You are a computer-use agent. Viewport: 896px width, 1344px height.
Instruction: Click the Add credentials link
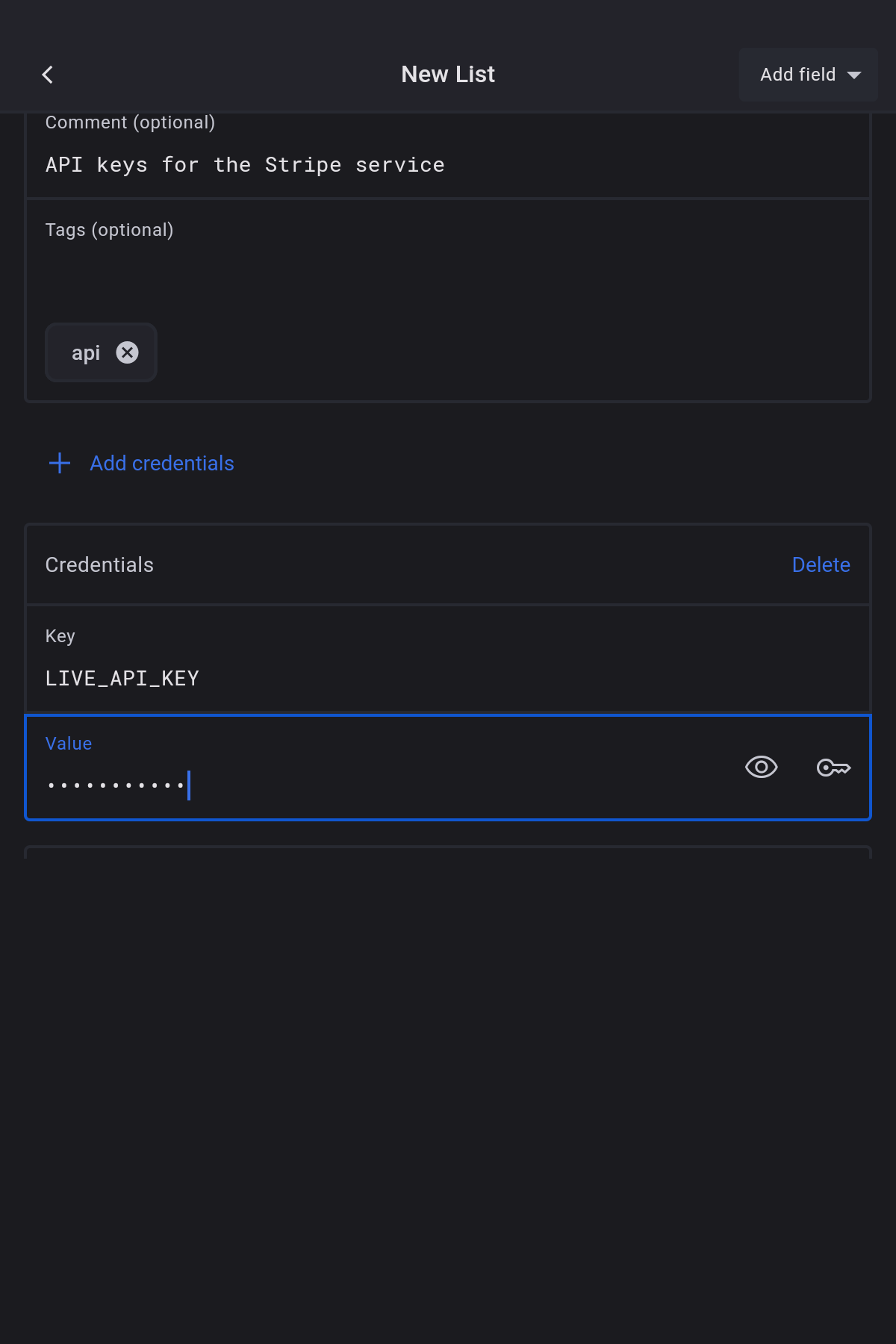pos(162,463)
